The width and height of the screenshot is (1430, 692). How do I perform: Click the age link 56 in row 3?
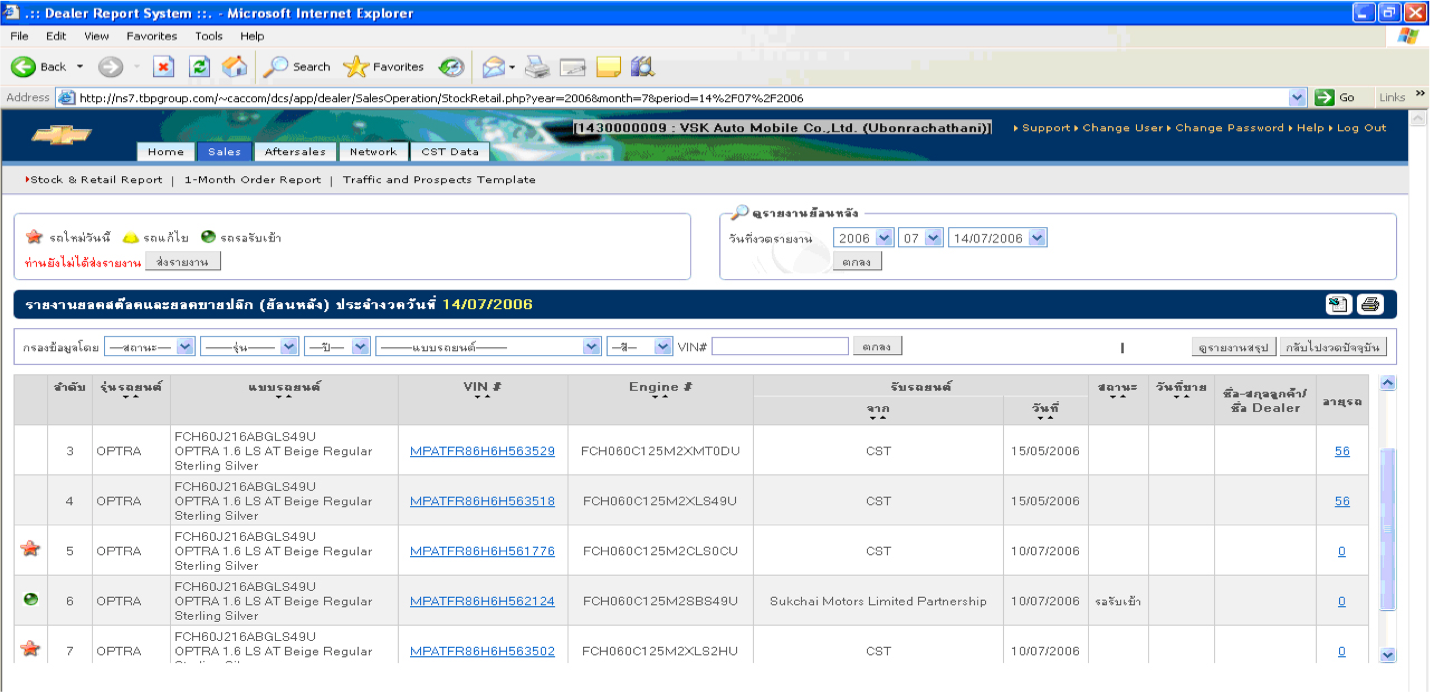(x=1342, y=451)
